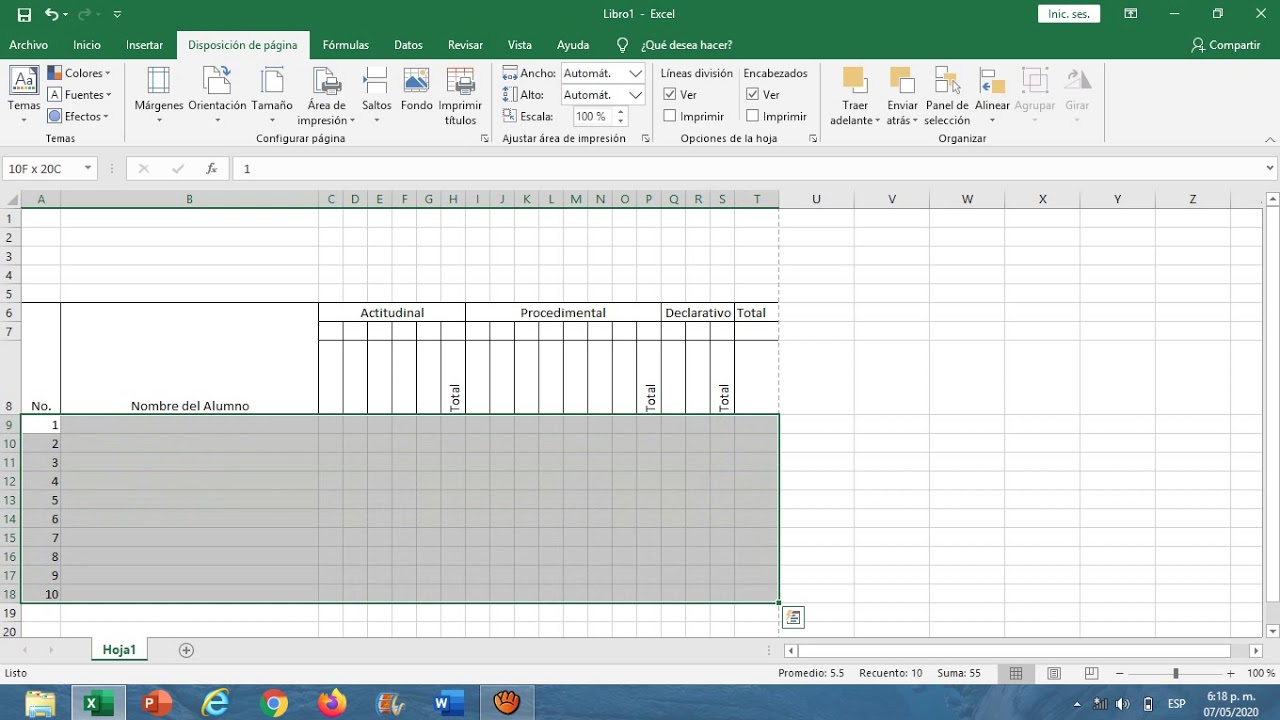This screenshot has width=1280, height=720.
Task: Open the Ancho width dropdown
Action: [636, 73]
